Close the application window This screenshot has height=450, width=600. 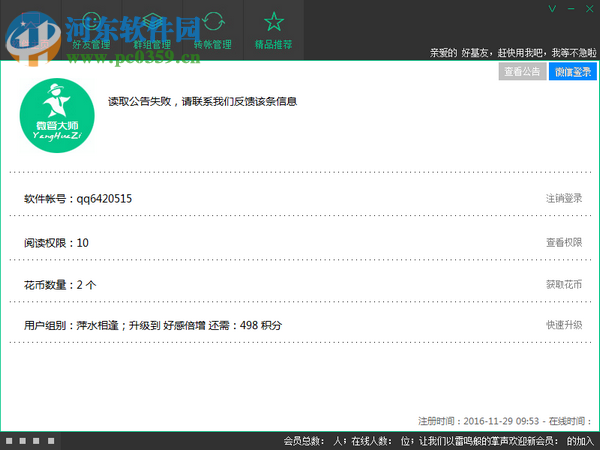tap(590, 8)
